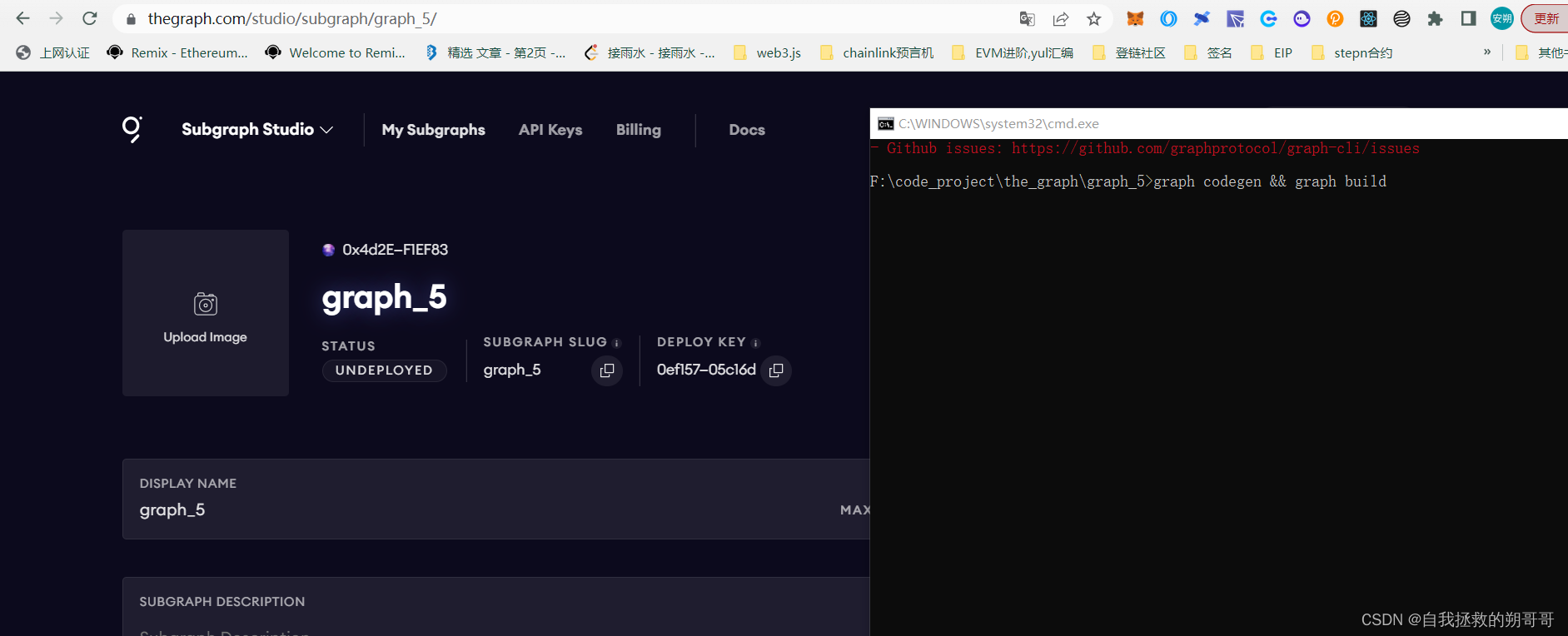
Task: Copy the deploy key 0ef157–05c16d
Action: pos(776,370)
